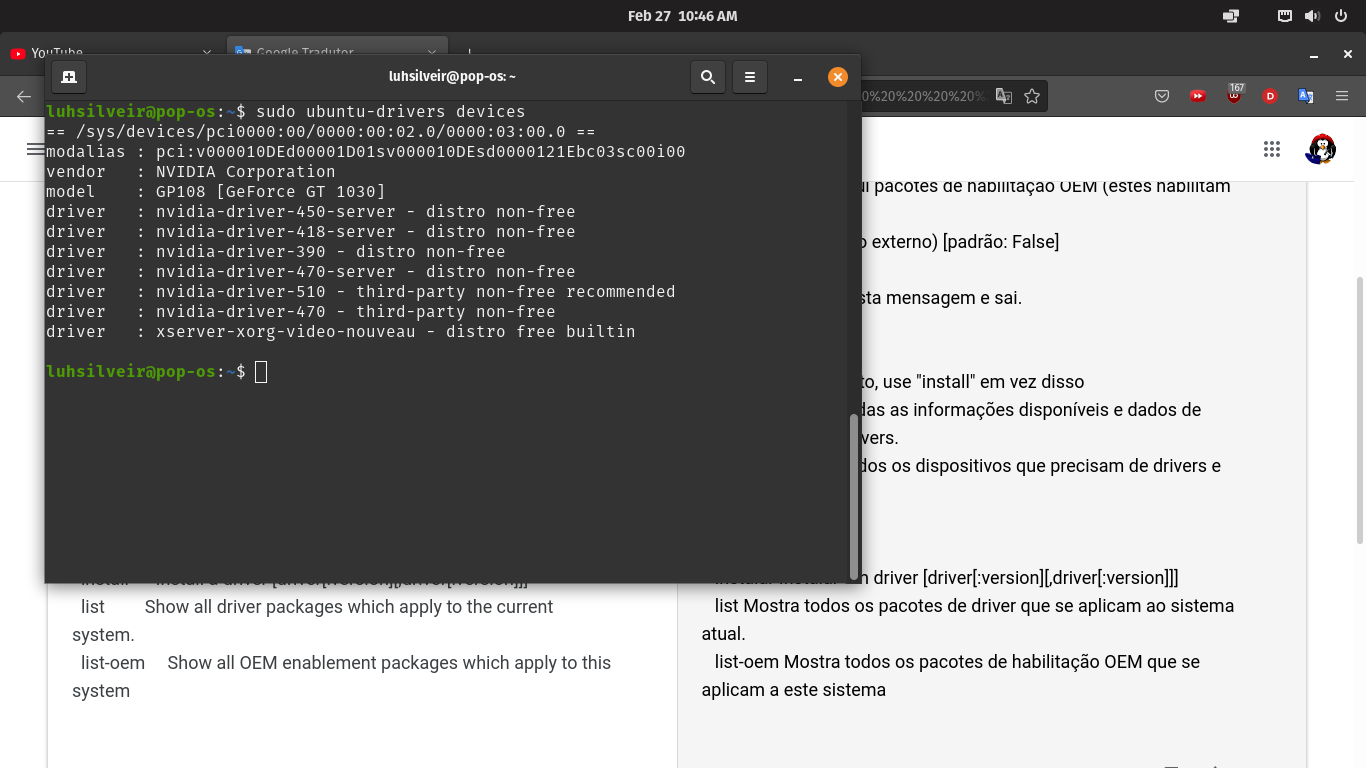The height and width of the screenshot is (768, 1366).
Task: Close the Firefox browser window
Action: (1345, 53)
